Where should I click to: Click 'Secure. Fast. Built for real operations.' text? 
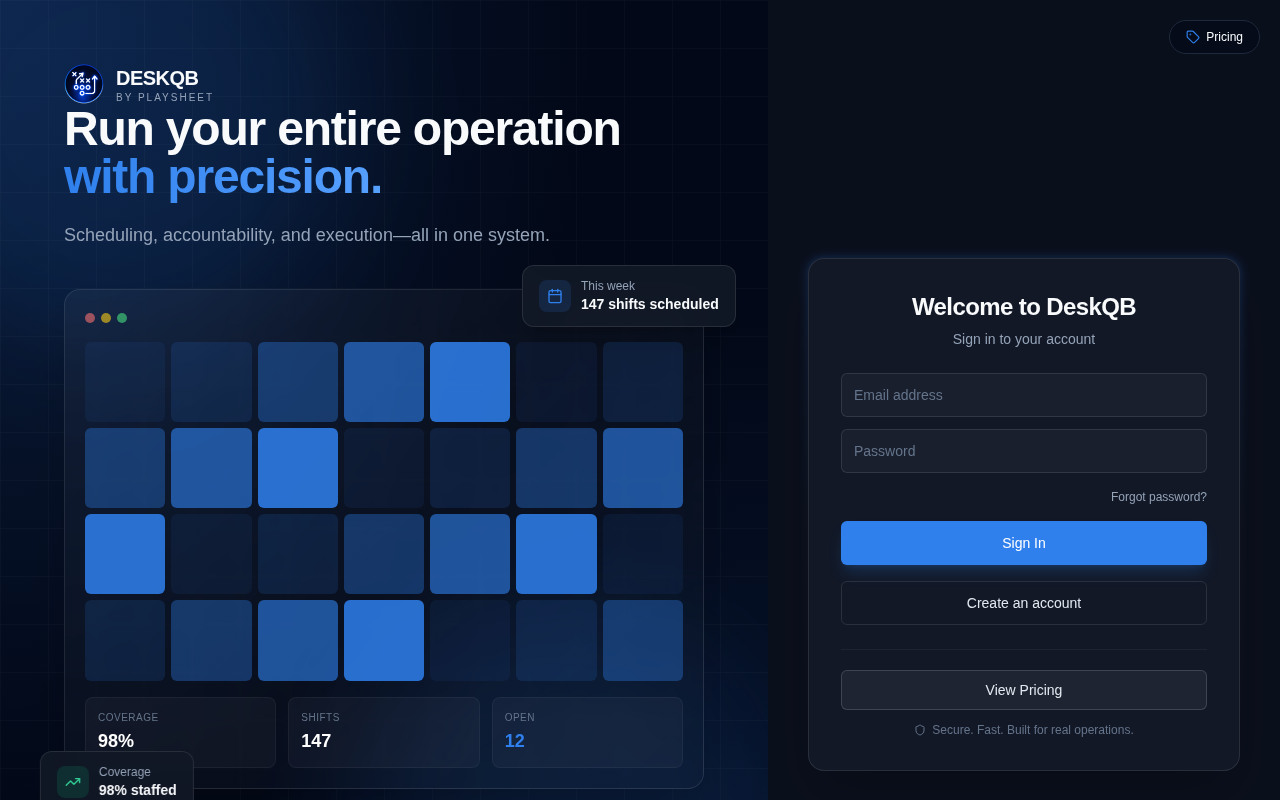1033,730
